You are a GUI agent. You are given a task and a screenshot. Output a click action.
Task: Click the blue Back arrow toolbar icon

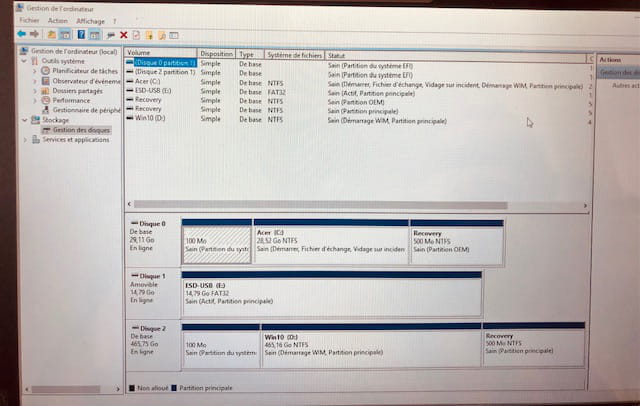[22, 34]
